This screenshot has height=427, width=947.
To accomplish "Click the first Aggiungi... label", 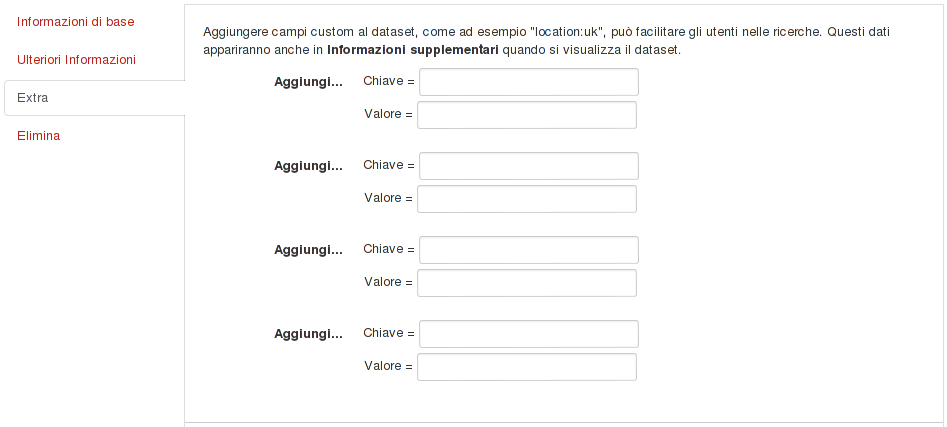I will (x=309, y=82).
